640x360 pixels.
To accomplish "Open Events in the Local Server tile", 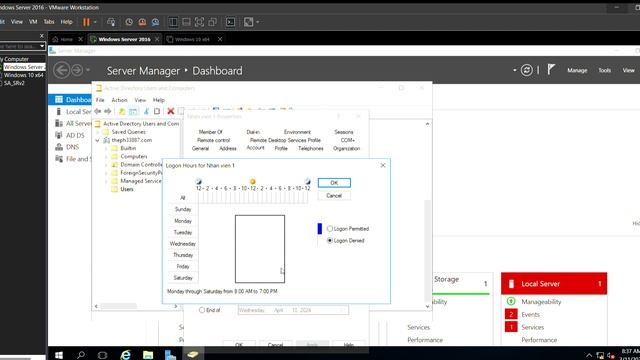I will click(x=530, y=314).
